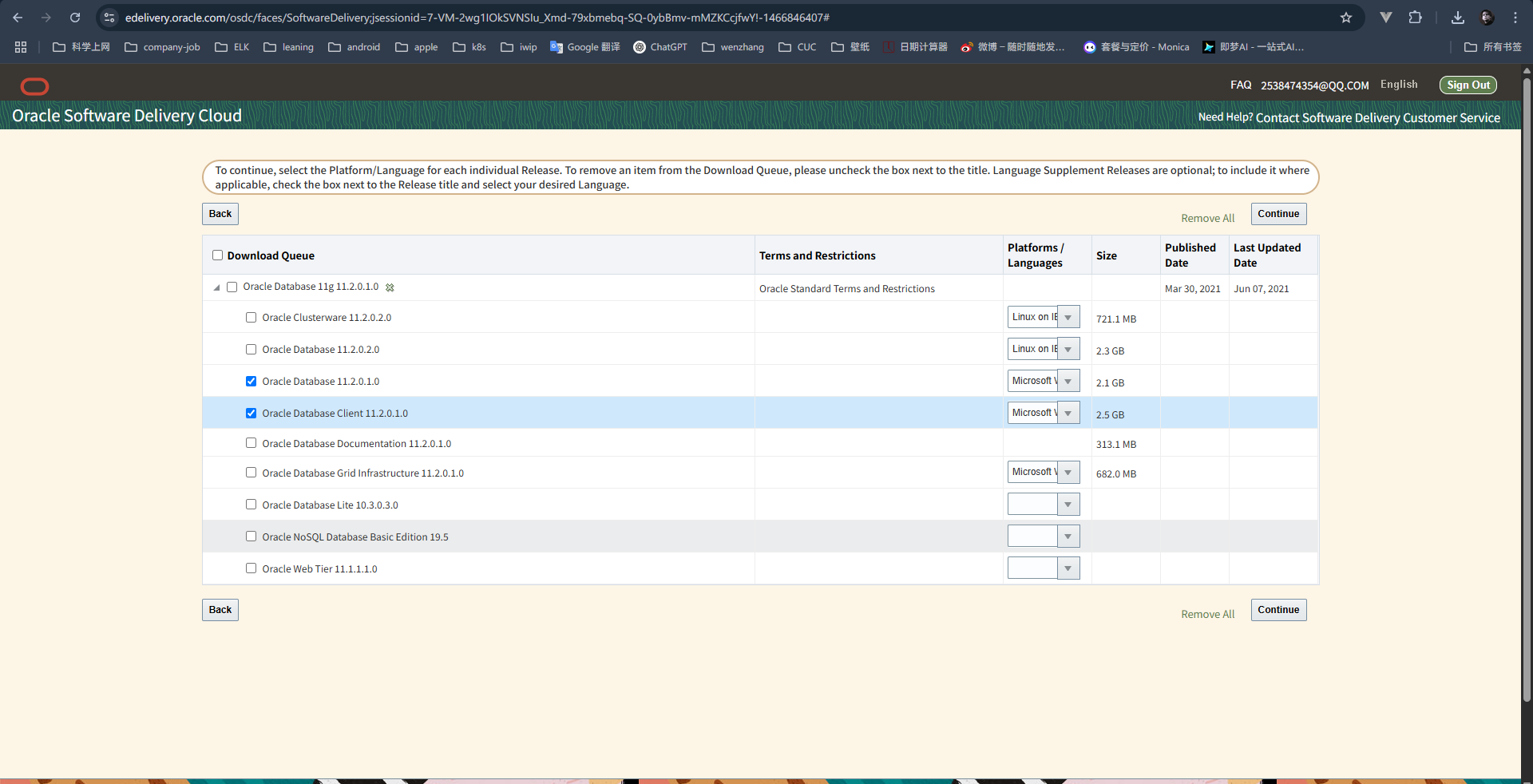
Task: Open the 日期计算器 bookmark
Action: click(x=915, y=47)
